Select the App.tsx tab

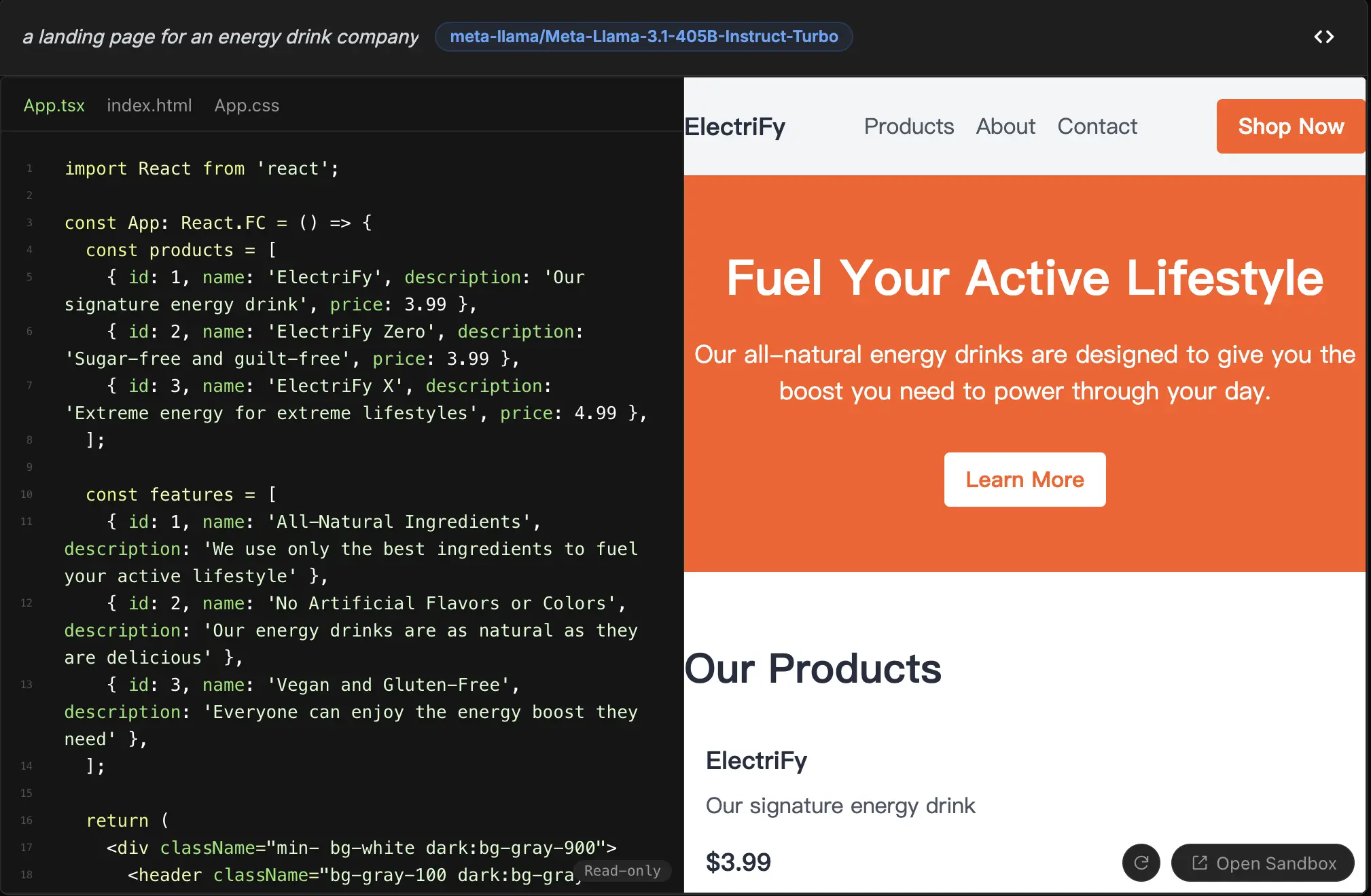54,105
